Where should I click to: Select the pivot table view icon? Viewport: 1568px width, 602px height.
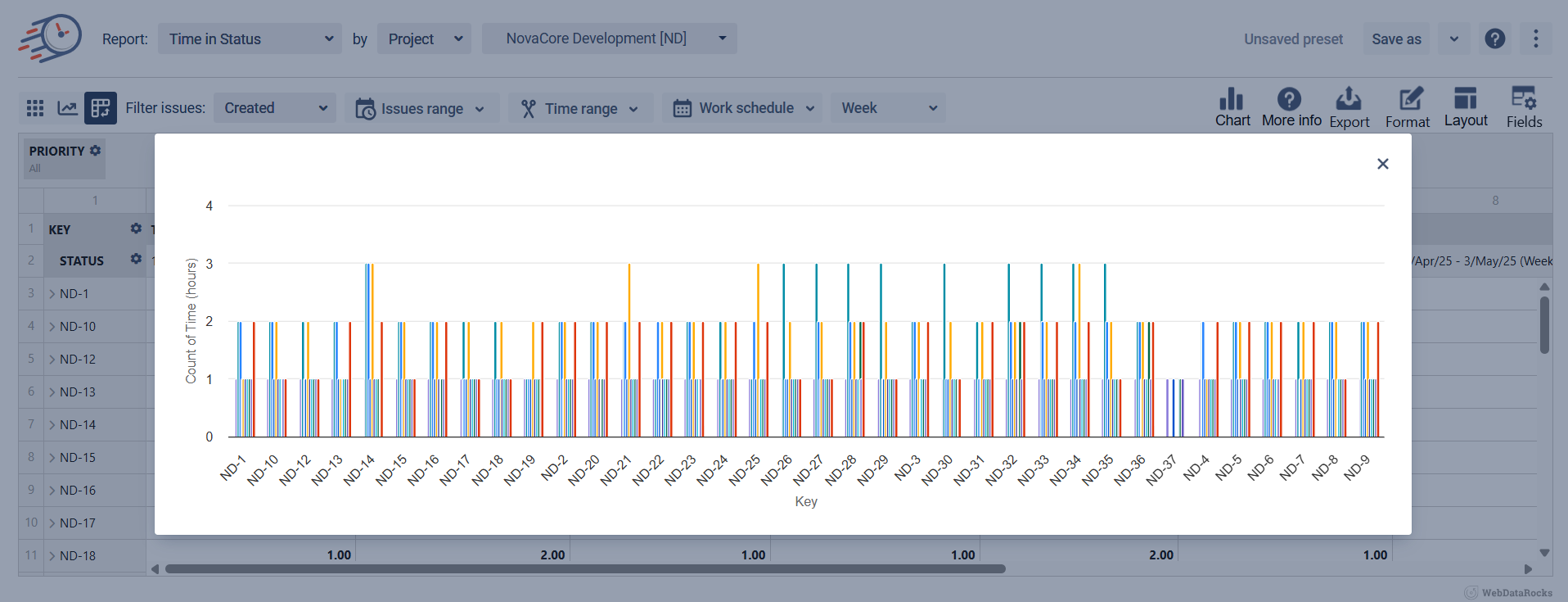click(101, 108)
